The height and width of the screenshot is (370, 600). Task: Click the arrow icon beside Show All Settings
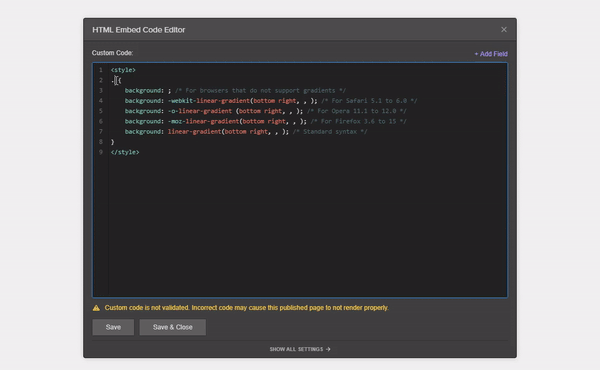(x=328, y=349)
